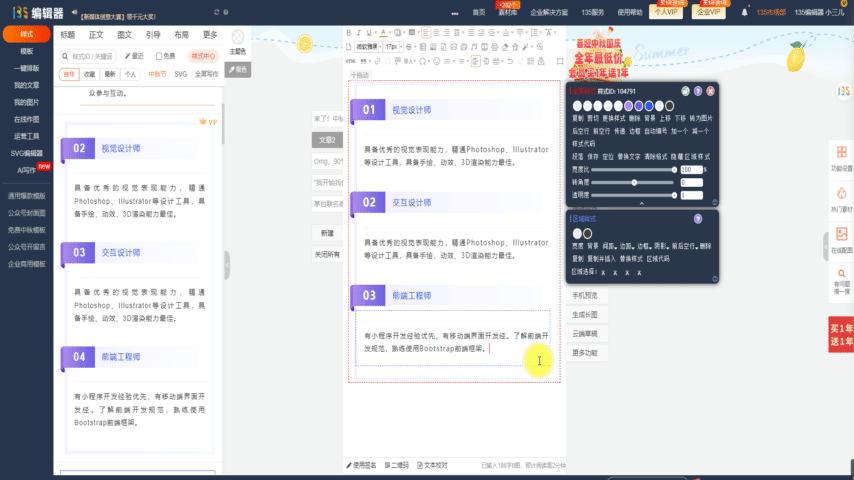Open 热门素材 in right sidebar
Screen dimensions: 854x480
click(841, 199)
